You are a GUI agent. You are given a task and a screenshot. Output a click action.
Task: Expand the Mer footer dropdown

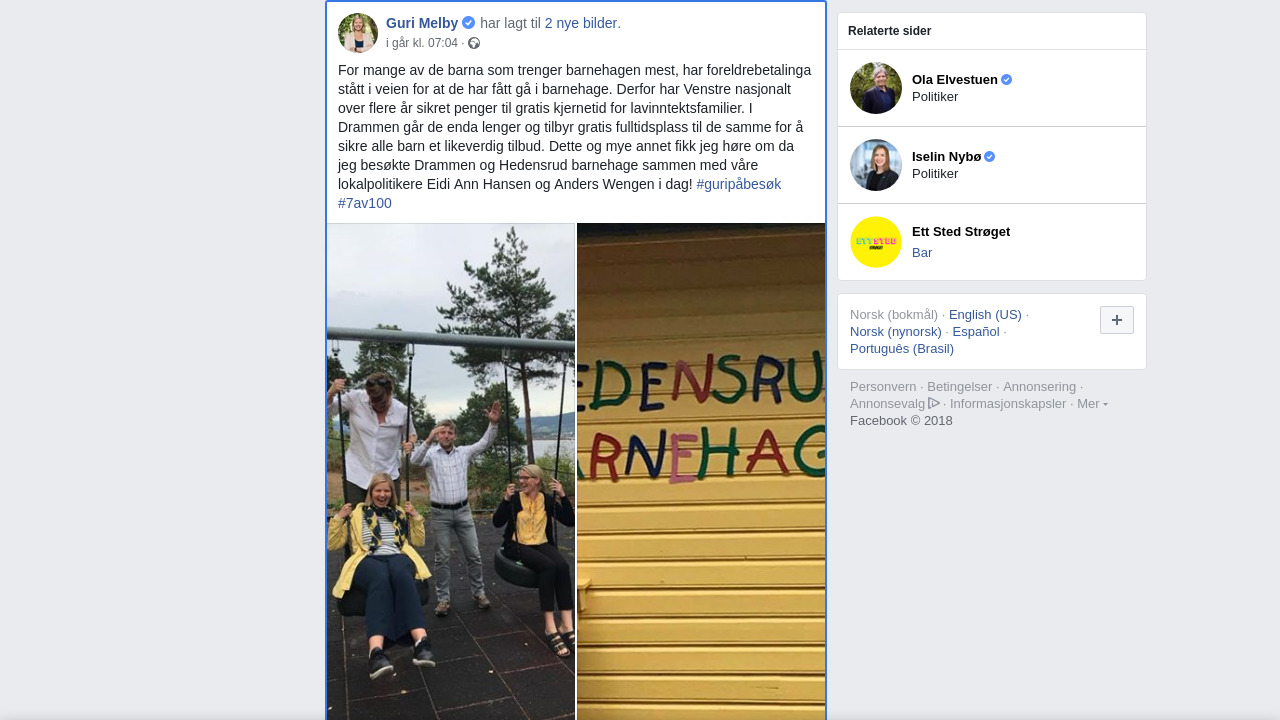(1092, 403)
